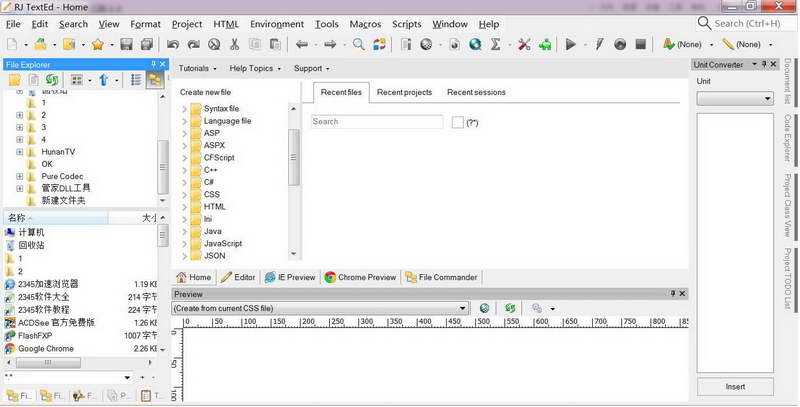
Task: Click the folder tree vertical scrollbar thumb
Action: tap(163, 167)
